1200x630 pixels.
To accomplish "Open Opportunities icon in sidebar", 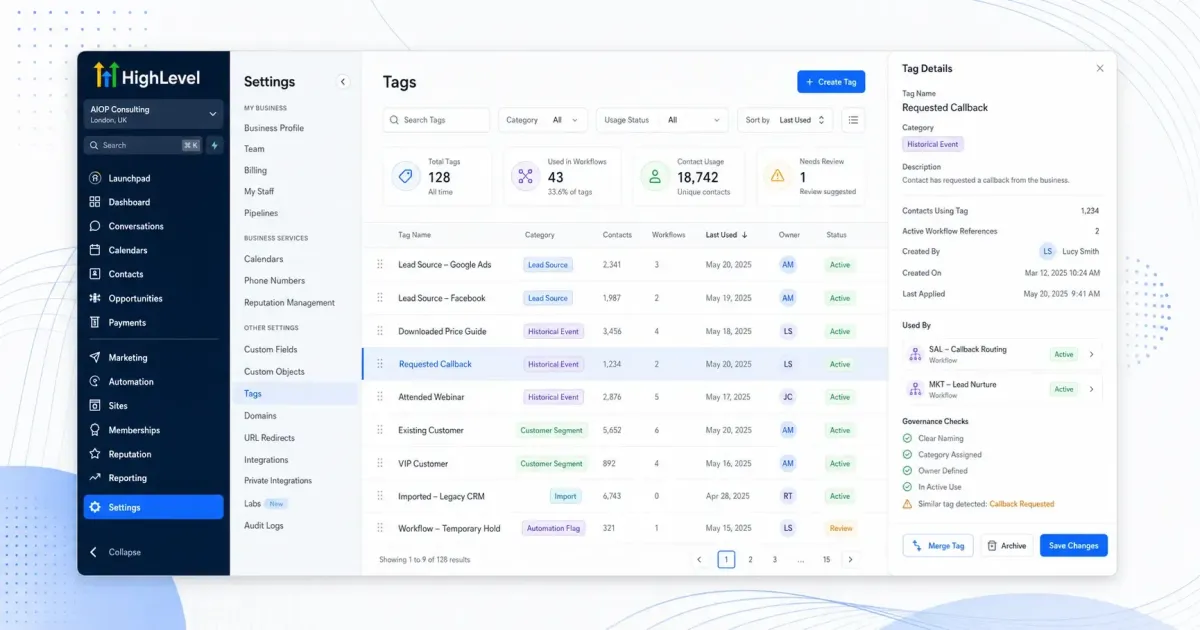I will click(95, 298).
